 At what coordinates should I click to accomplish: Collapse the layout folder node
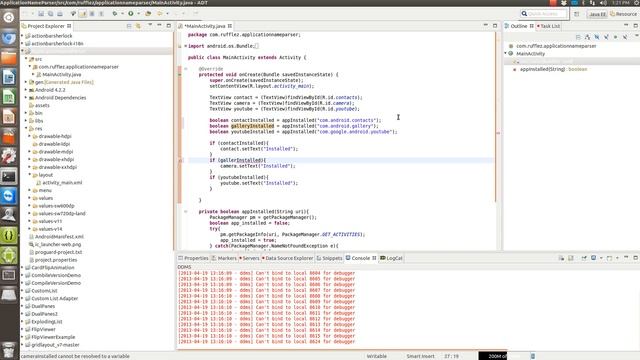click(30, 175)
